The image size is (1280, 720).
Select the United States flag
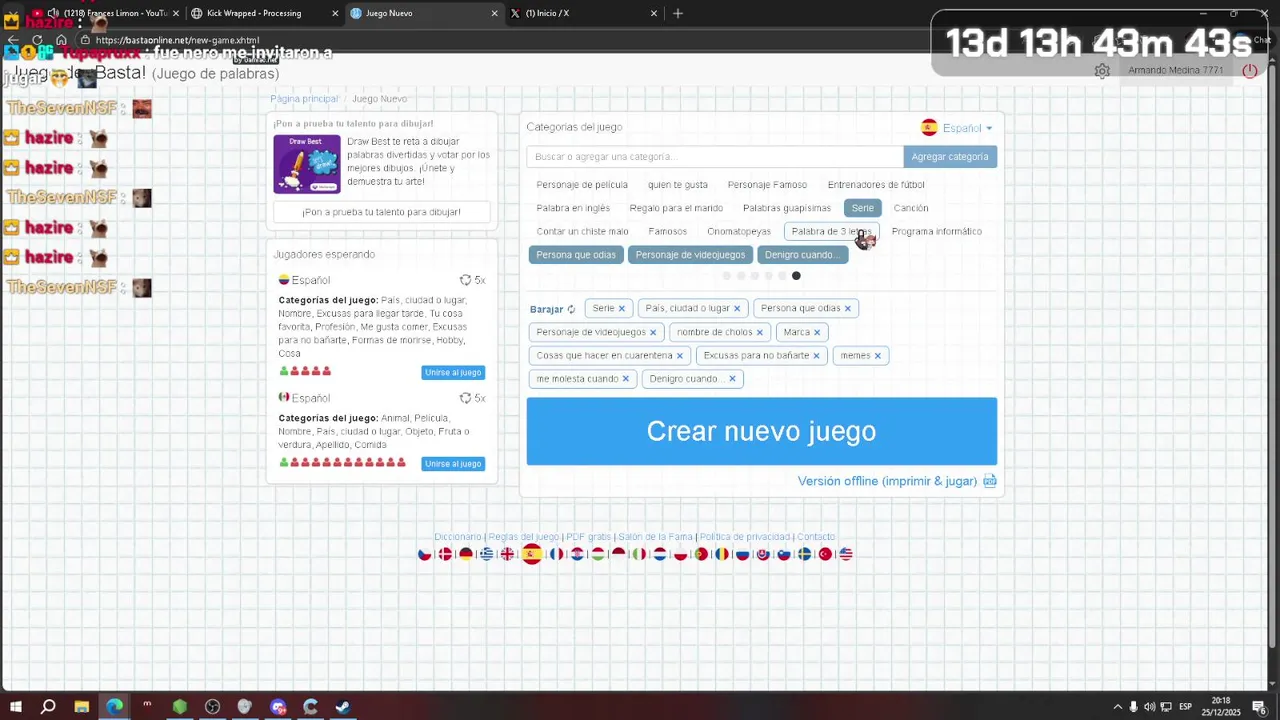846,554
